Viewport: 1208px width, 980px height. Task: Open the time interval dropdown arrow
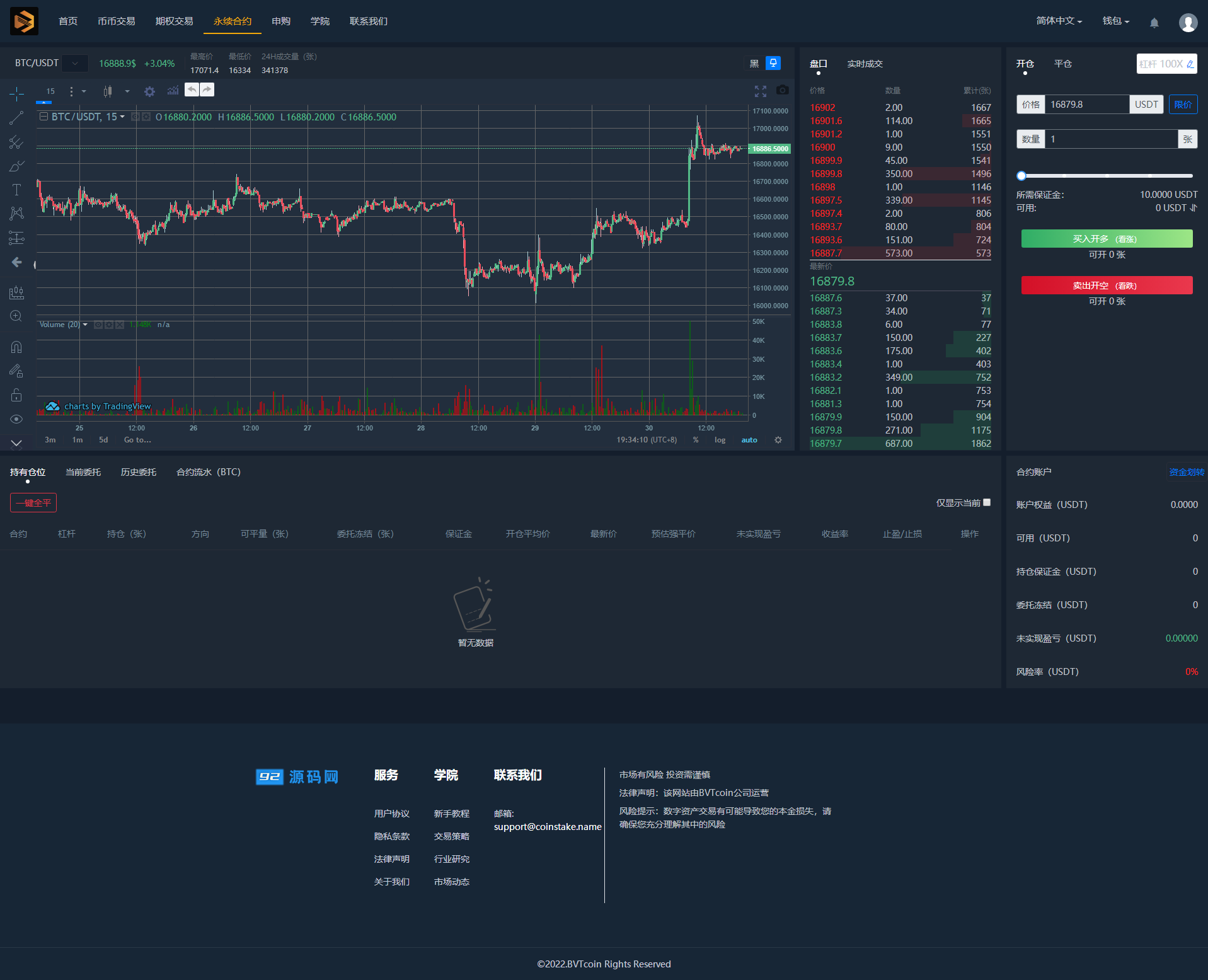[84, 91]
